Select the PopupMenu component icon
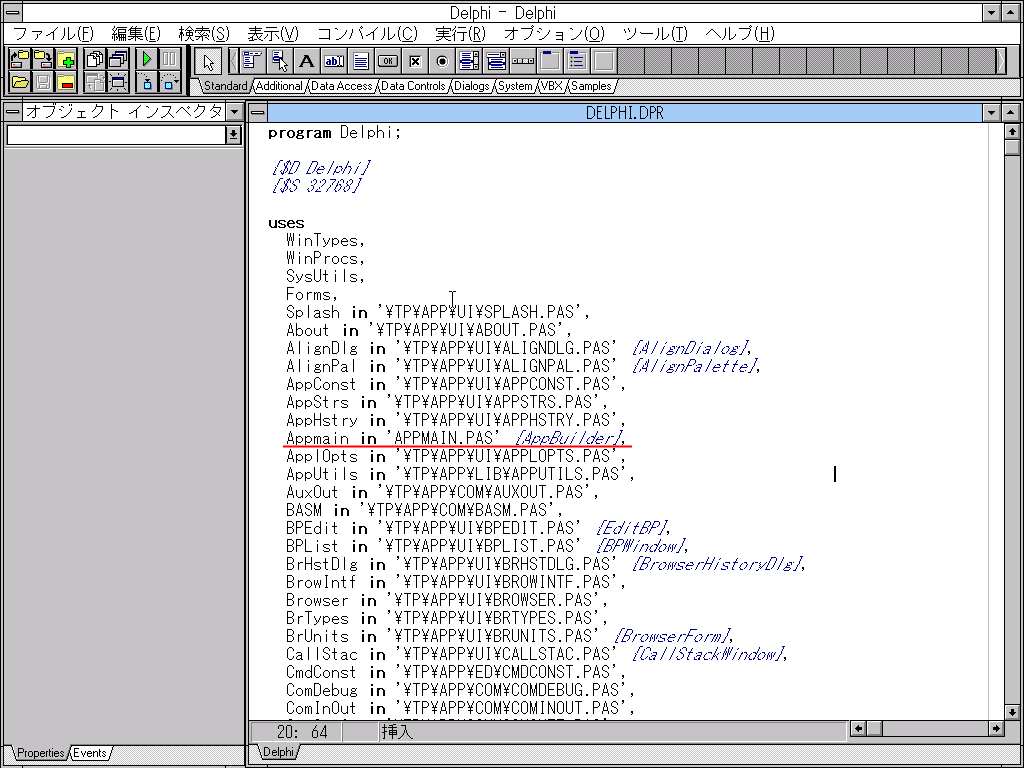The height and width of the screenshot is (768, 1024). tap(280, 61)
